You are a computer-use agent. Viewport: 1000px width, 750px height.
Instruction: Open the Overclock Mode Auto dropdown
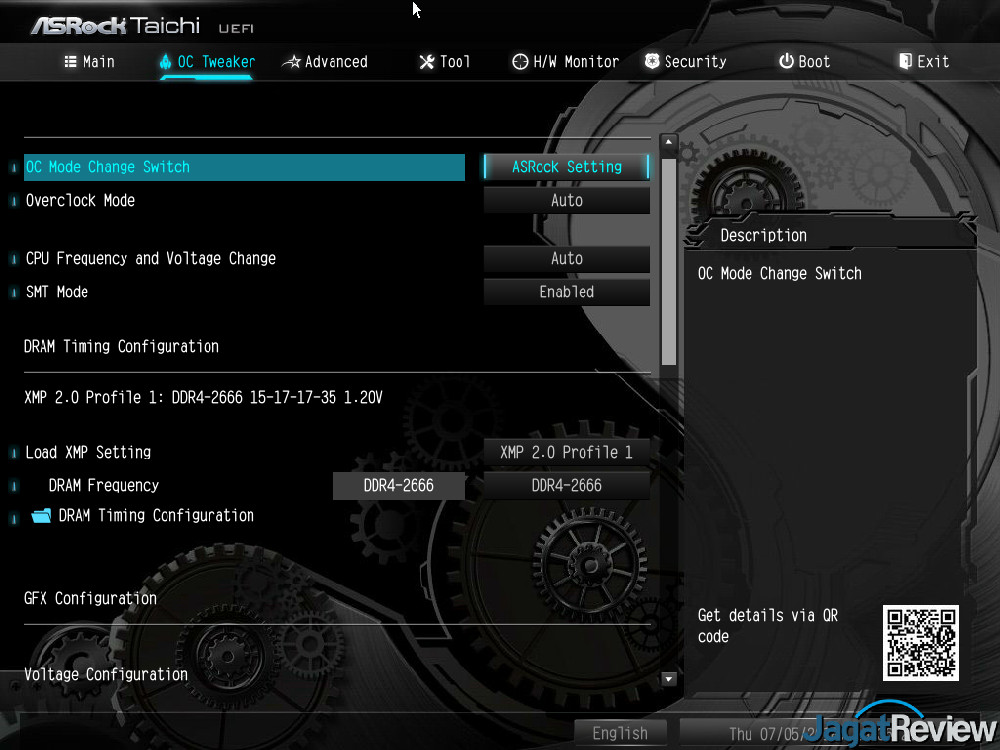click(566, 200)
